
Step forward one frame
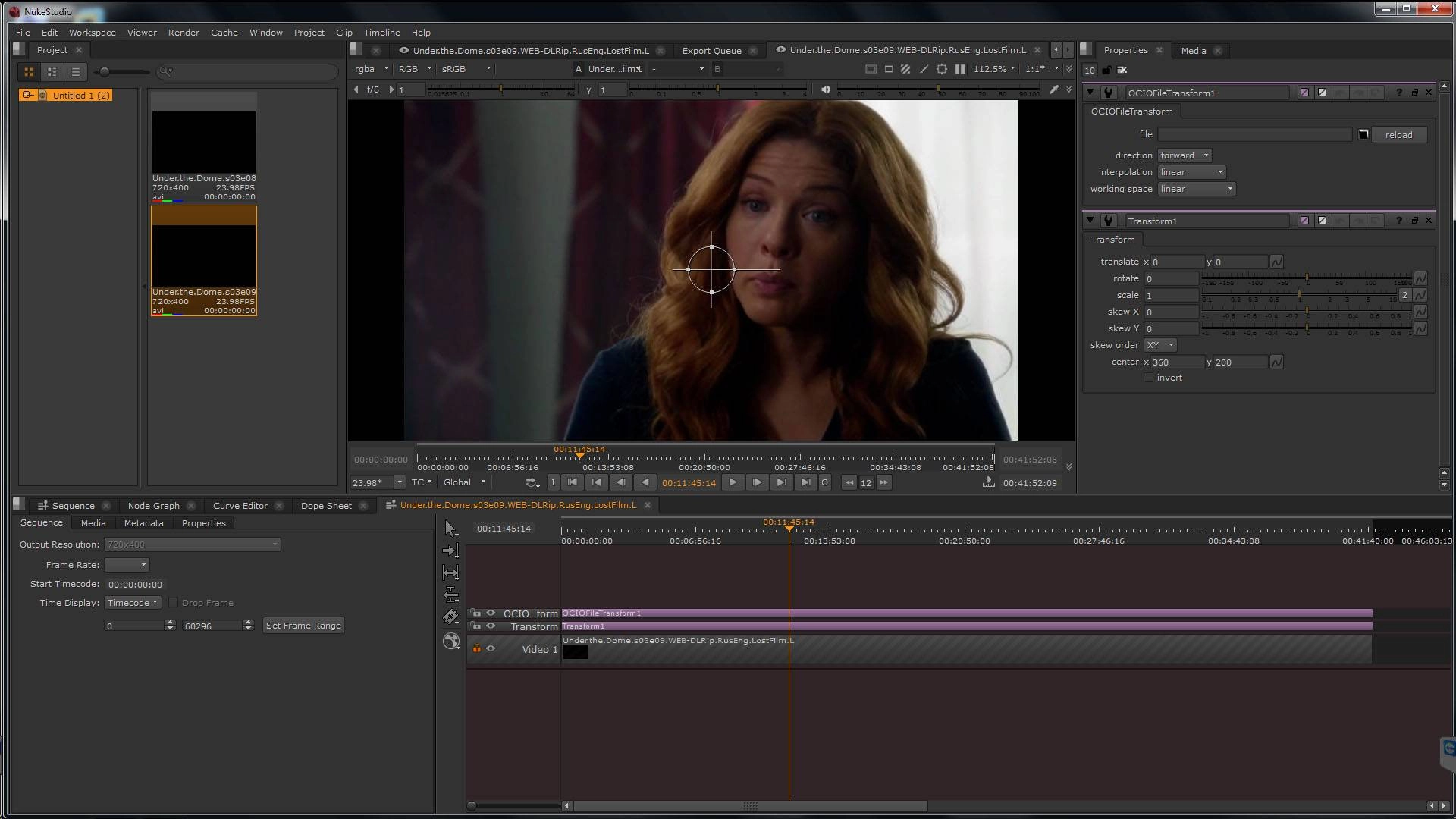(757, 482)
